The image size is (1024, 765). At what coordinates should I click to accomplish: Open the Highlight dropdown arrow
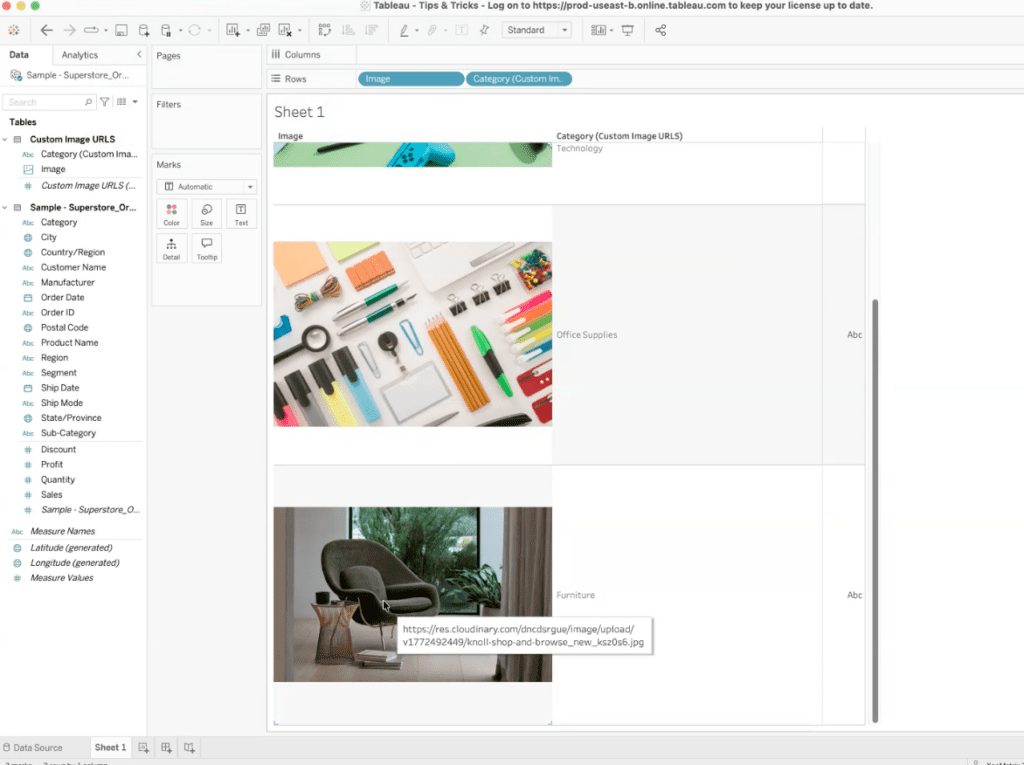417,31
